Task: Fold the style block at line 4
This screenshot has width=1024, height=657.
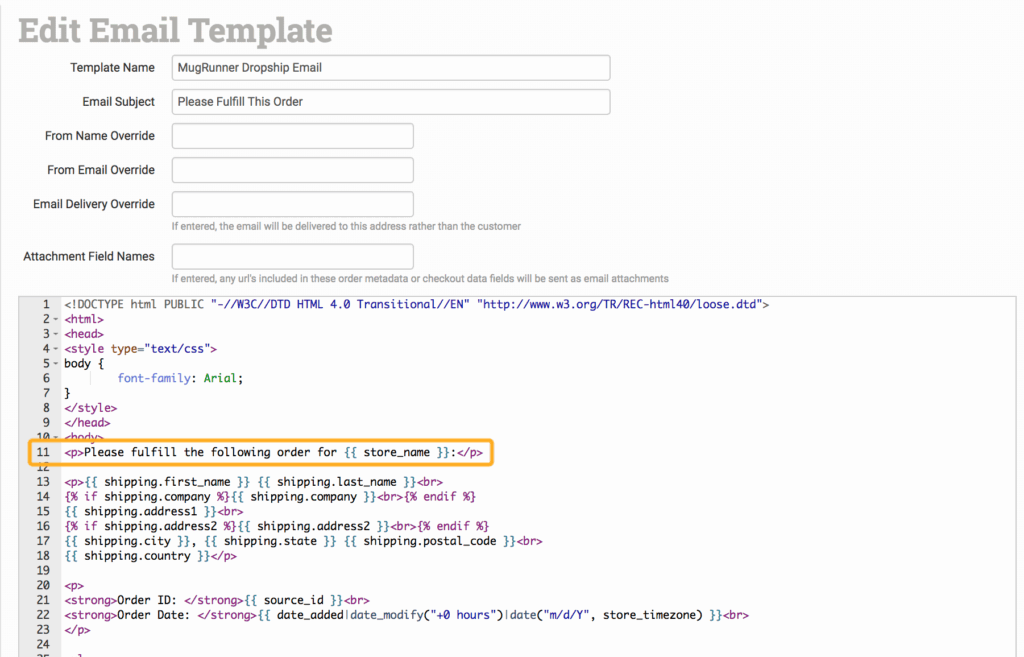Action: point(53,349)
